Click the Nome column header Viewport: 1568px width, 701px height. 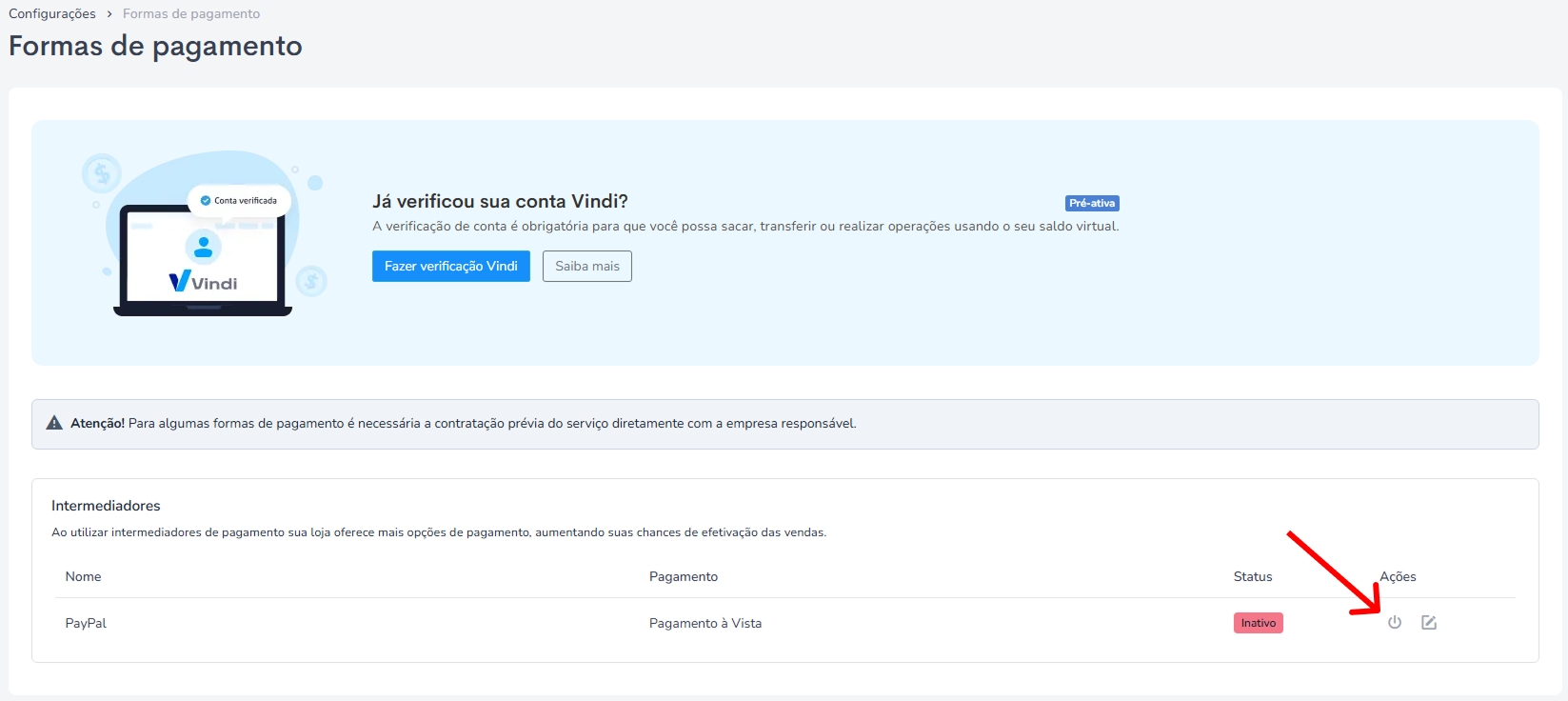pyautogui.click(x=83, y=576)
